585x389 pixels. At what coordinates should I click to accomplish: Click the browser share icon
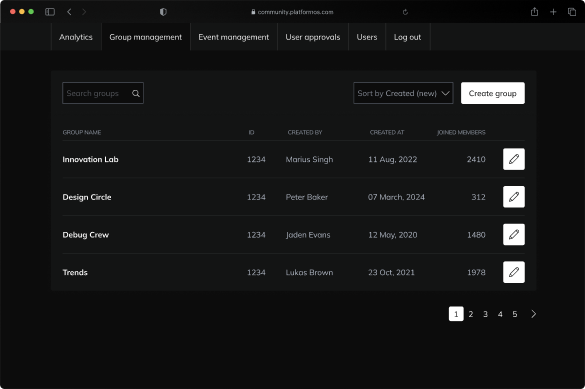(x=534, y=12)
